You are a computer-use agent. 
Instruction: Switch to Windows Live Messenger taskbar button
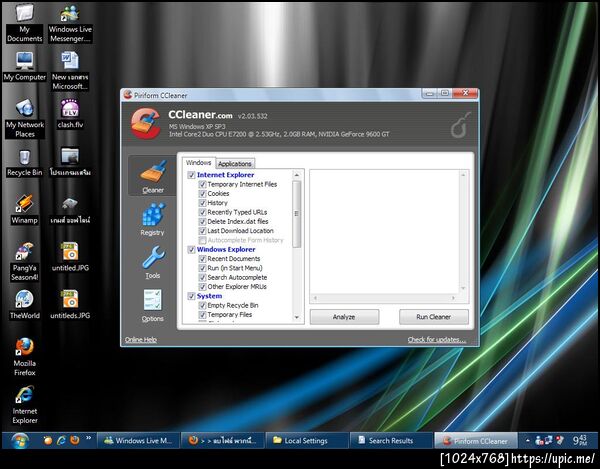138,440
